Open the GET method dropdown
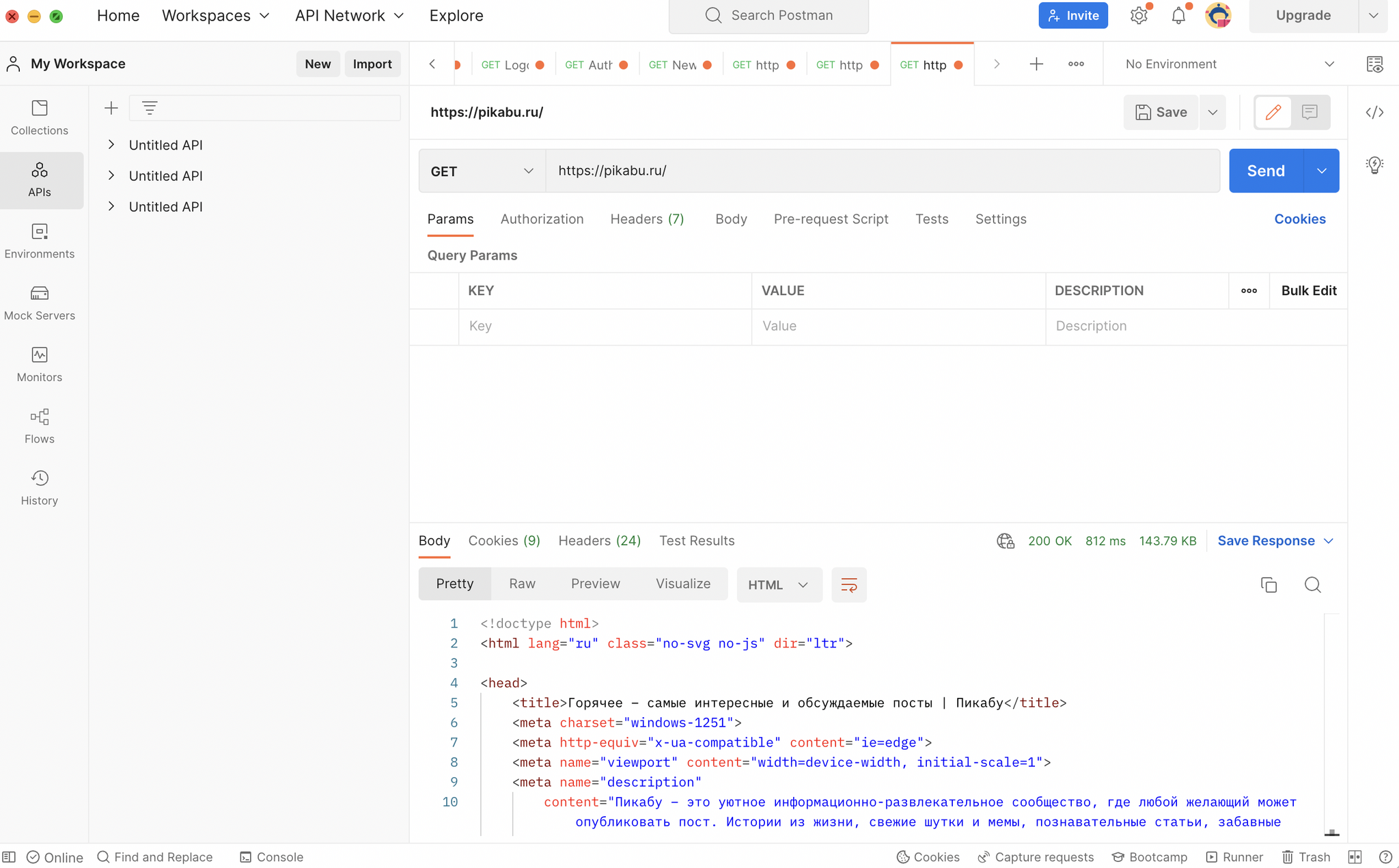The image size is (1399, 868). pyautogui.click(x=482, y=171)
